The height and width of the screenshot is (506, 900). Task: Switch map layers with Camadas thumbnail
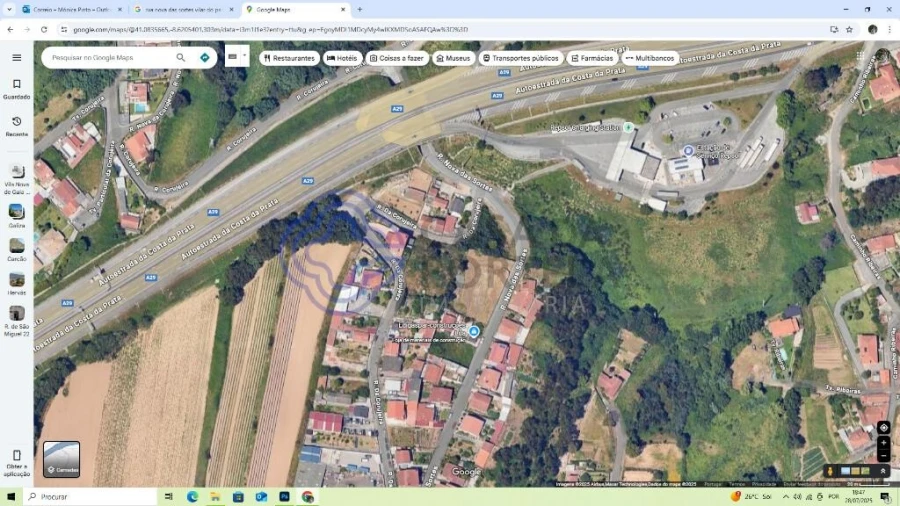[61, 459]
